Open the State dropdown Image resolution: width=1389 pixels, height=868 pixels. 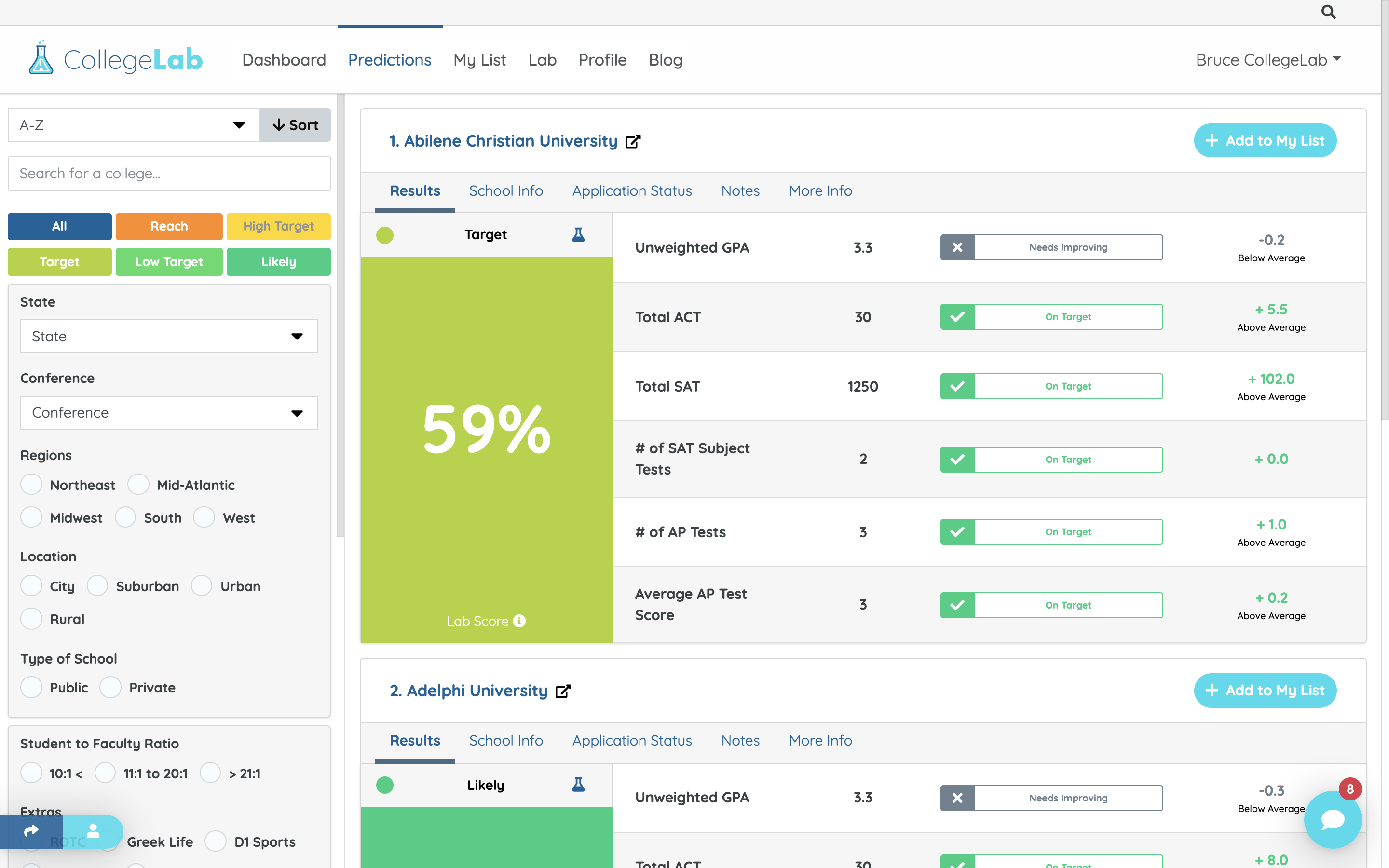[x=169, y=337]
